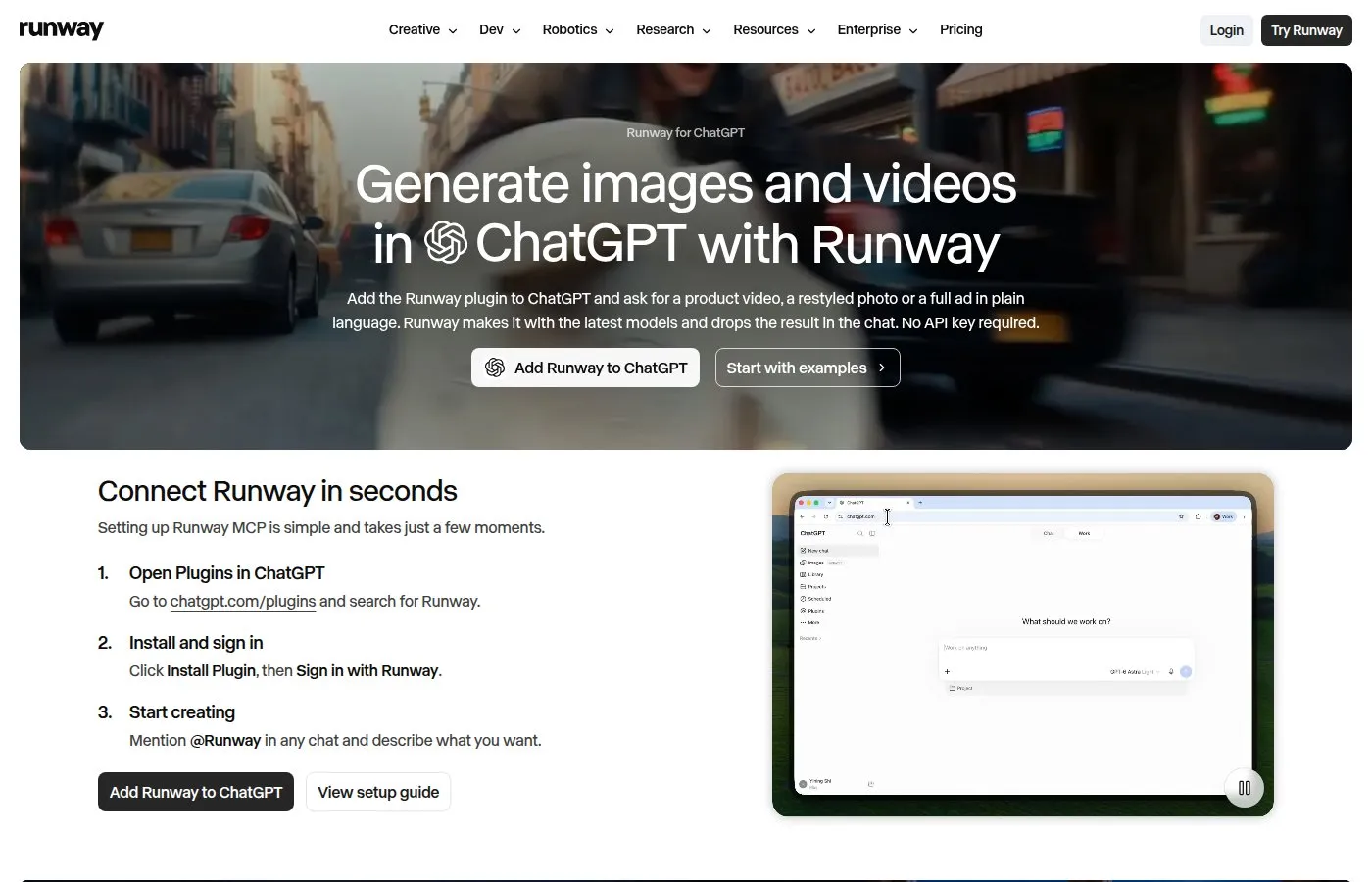This screenshot has height=882, width=1372.
Task: Open View setup guide
Action: [x=378, y=792]
